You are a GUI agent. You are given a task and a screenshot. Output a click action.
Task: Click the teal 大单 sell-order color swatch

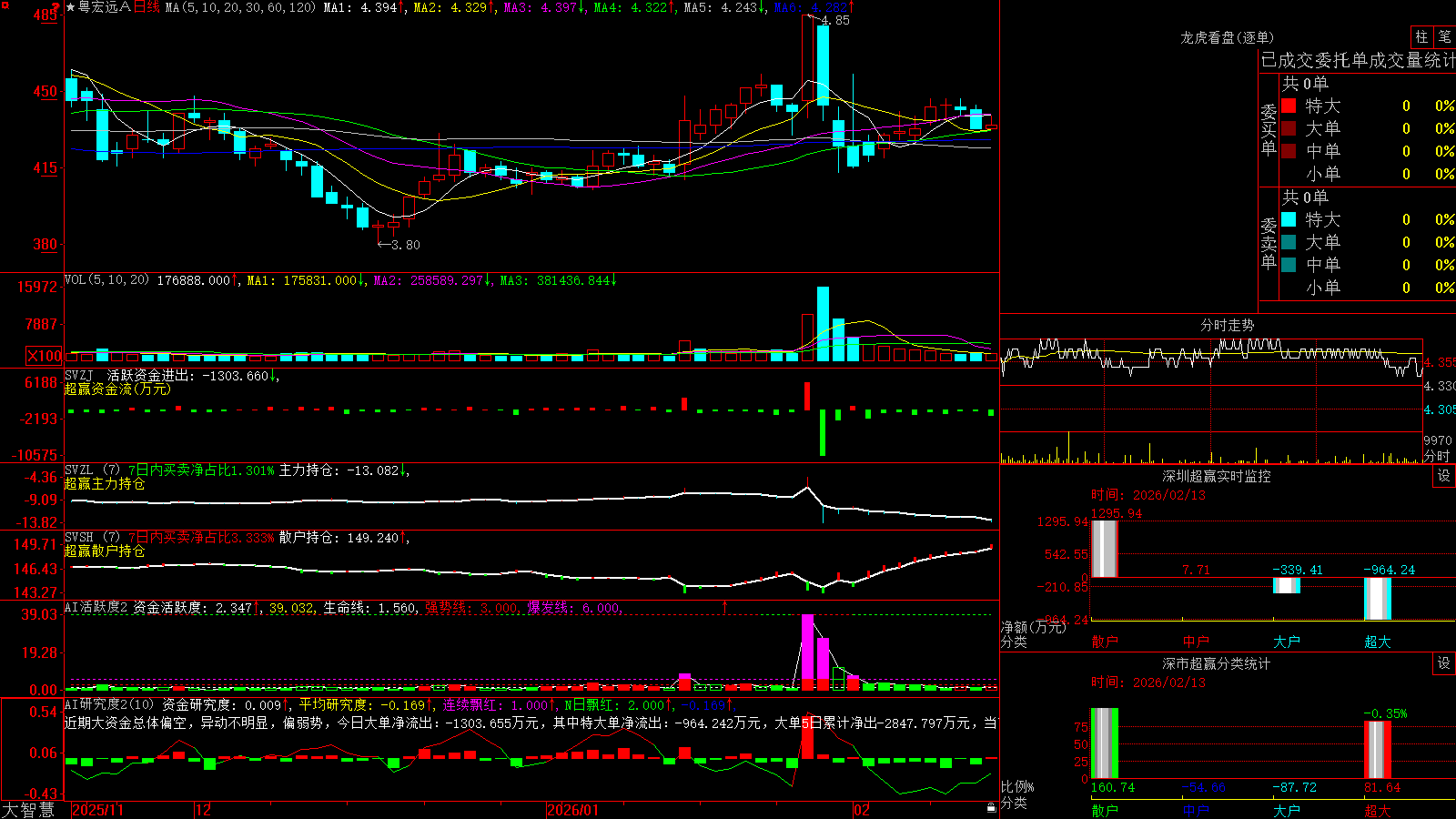click(1289, 242)
